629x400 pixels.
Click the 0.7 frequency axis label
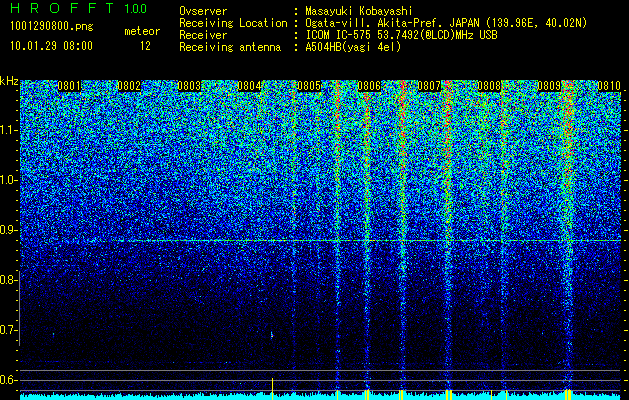pos(9,330)
